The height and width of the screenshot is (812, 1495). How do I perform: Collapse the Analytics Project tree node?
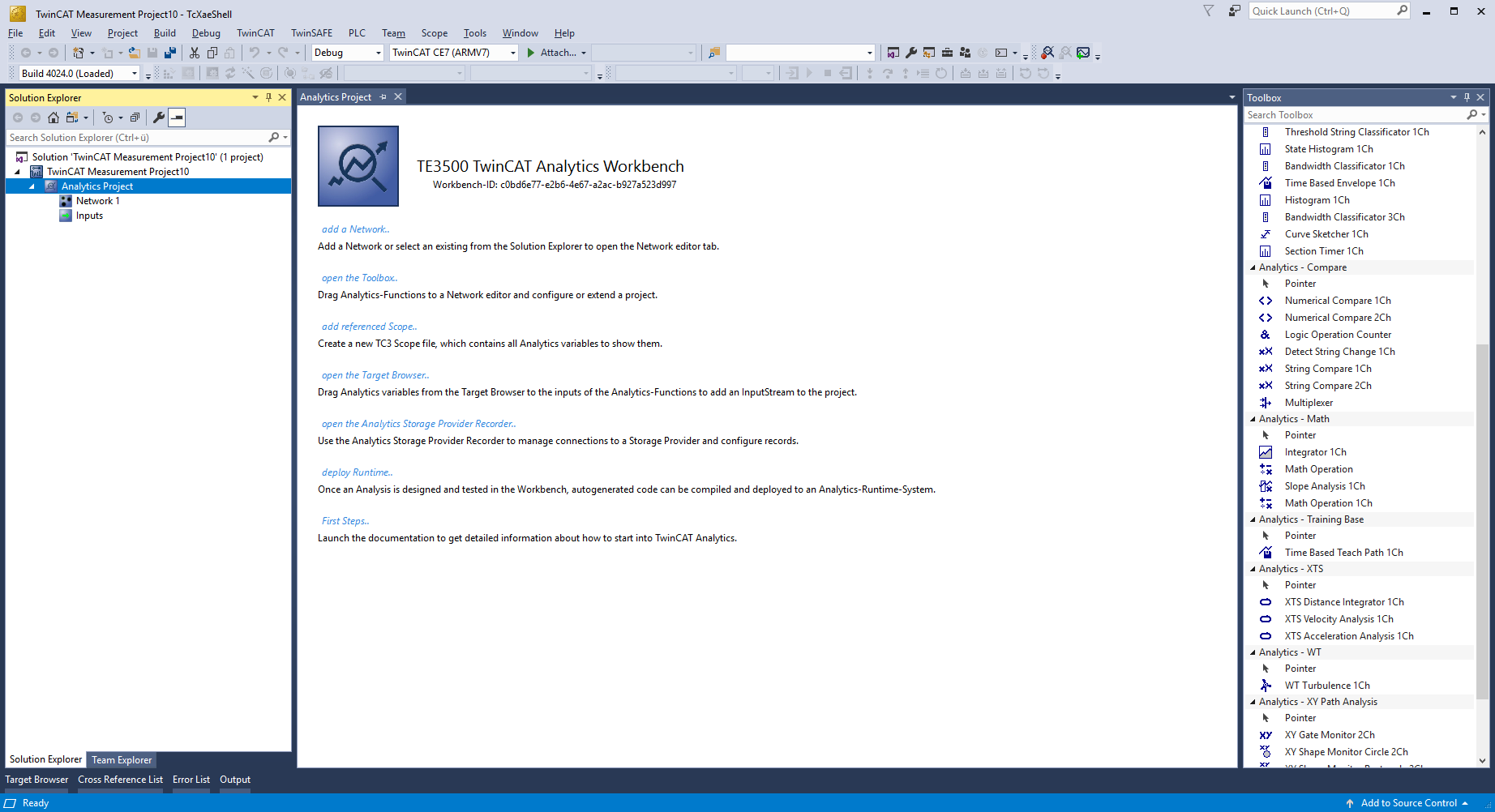point(32,186)
